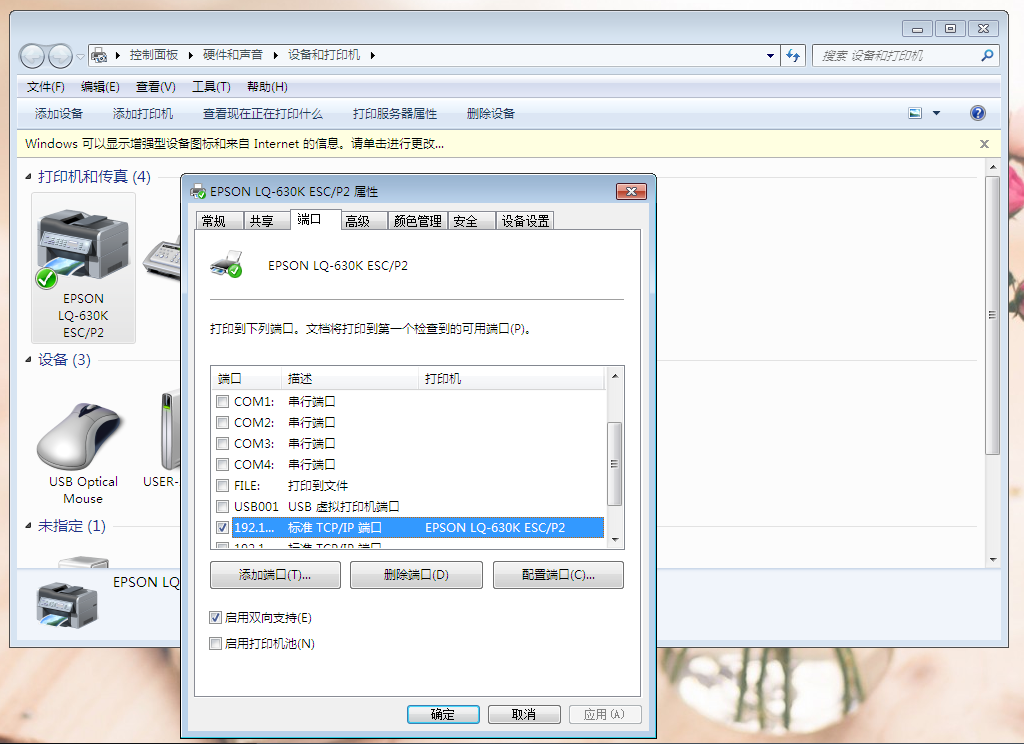
Task: Click 查看现在正在打印什么 in toolbar
Action: (x=263, y=114)
